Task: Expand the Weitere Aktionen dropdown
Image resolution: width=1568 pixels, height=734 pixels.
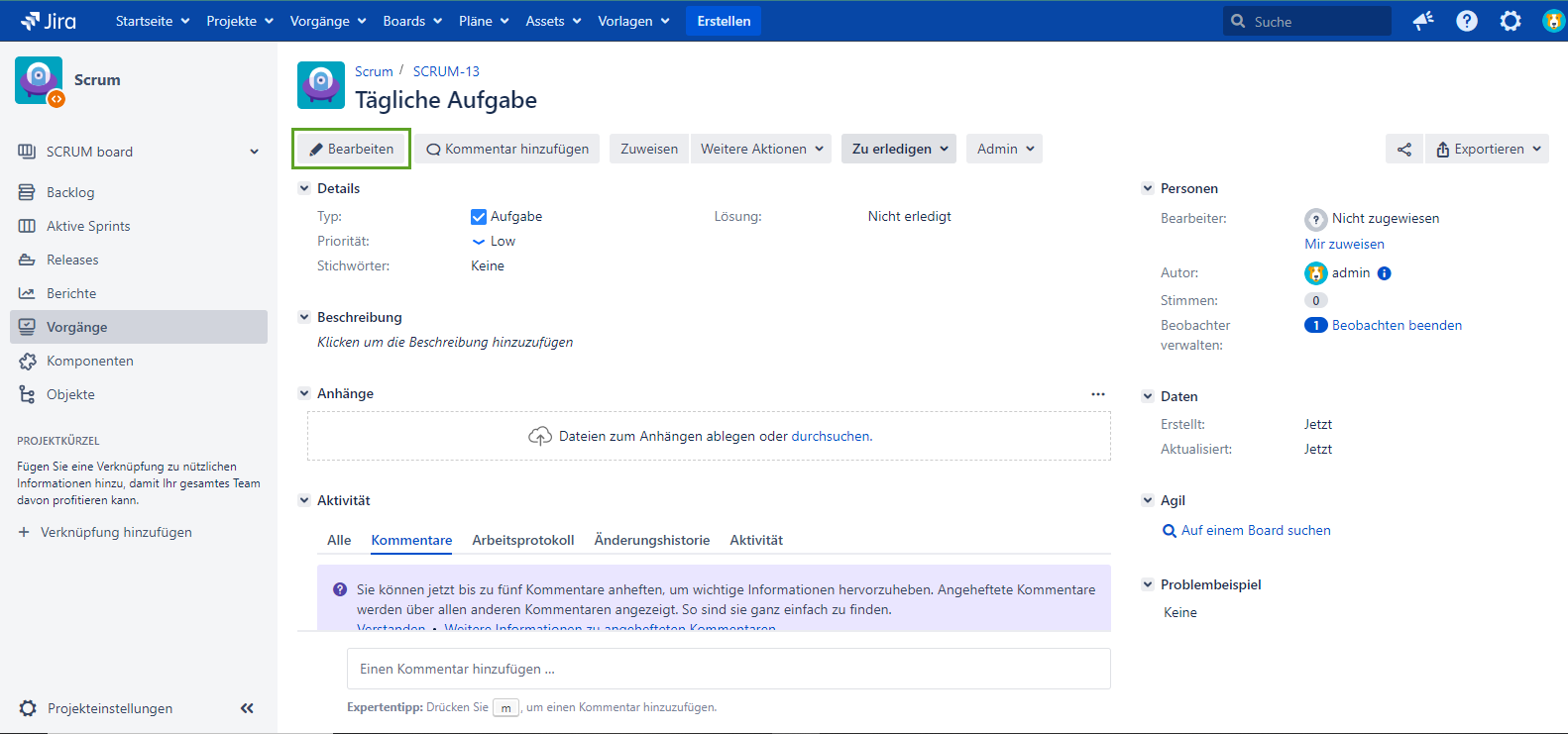Action: (761, 150)
